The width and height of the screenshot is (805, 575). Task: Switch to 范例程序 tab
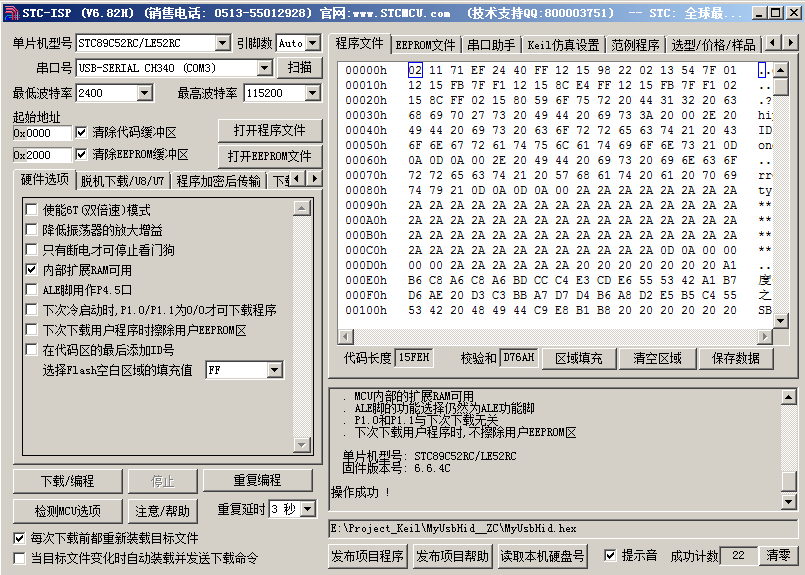click(x=636, y=45)
